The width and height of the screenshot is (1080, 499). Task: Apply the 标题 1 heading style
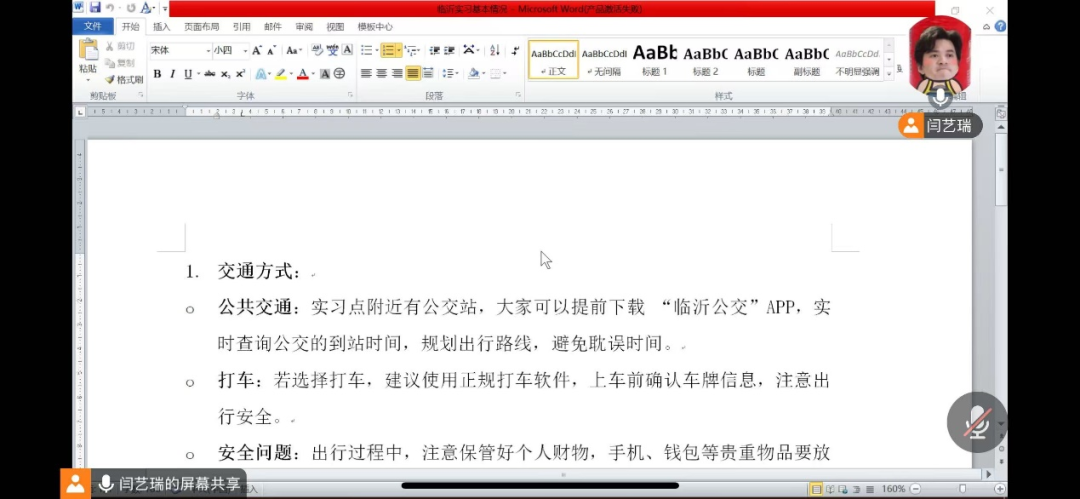click(x=655, y=59)
